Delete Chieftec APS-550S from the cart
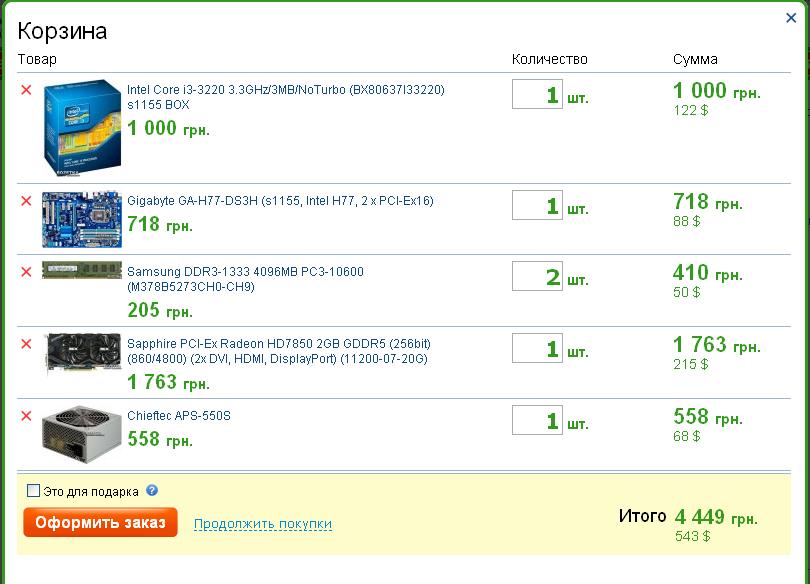The width and height of the screenshot is (810, 584). pyautogui.click(x=26, y=416)
